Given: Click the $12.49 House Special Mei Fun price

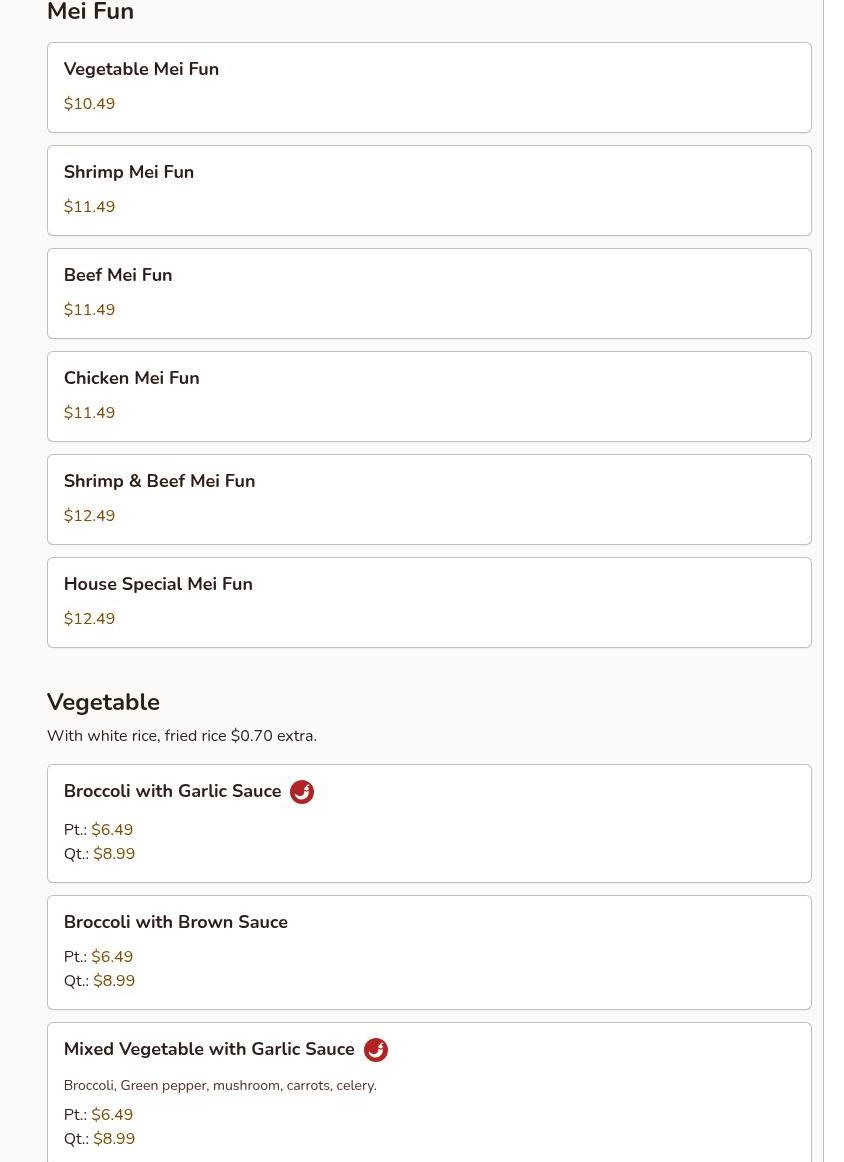Looking at the screenshot, I should point(89,619).
